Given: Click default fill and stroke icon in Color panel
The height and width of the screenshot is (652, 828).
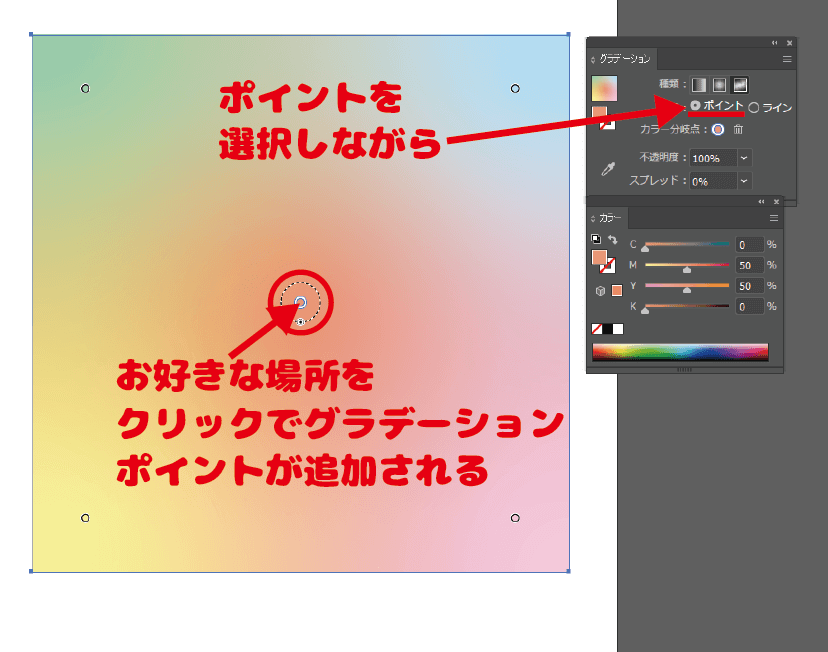Looking at the screenshot, I should pyautogui.click(x=596, y=239).
